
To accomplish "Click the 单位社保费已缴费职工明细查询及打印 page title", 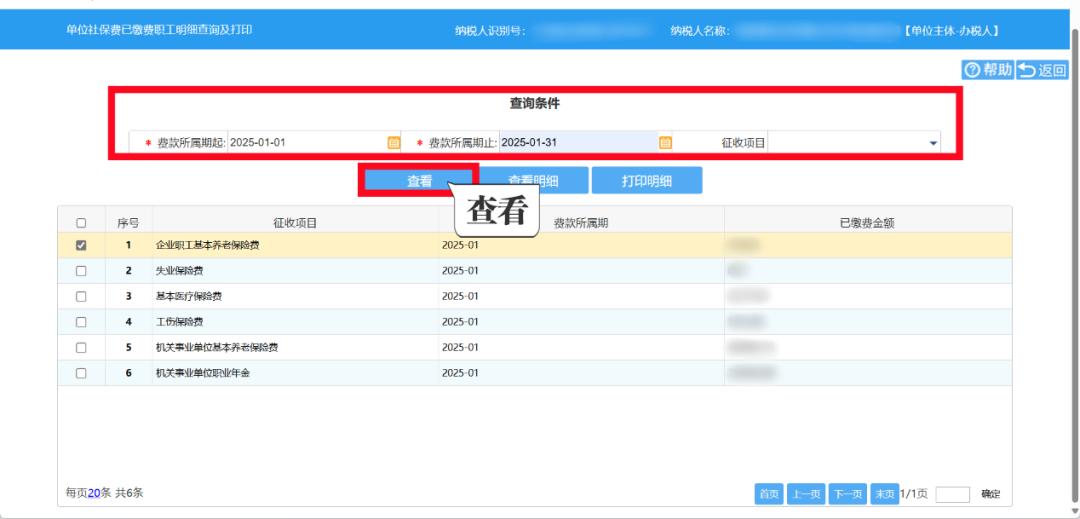I will coord(159,30).
